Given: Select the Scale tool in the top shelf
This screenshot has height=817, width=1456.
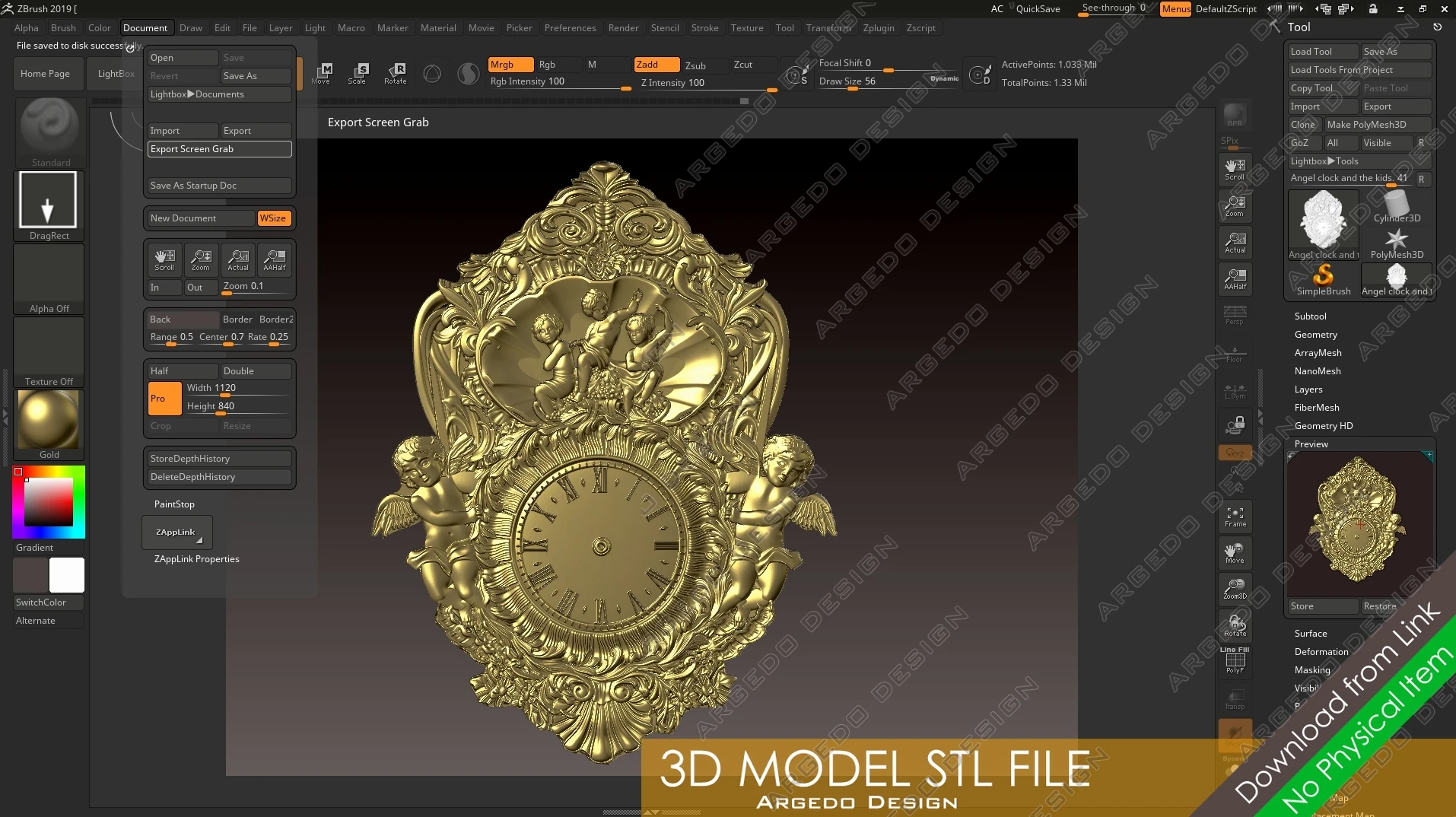Looking at the screenshot, I should 357,73.
